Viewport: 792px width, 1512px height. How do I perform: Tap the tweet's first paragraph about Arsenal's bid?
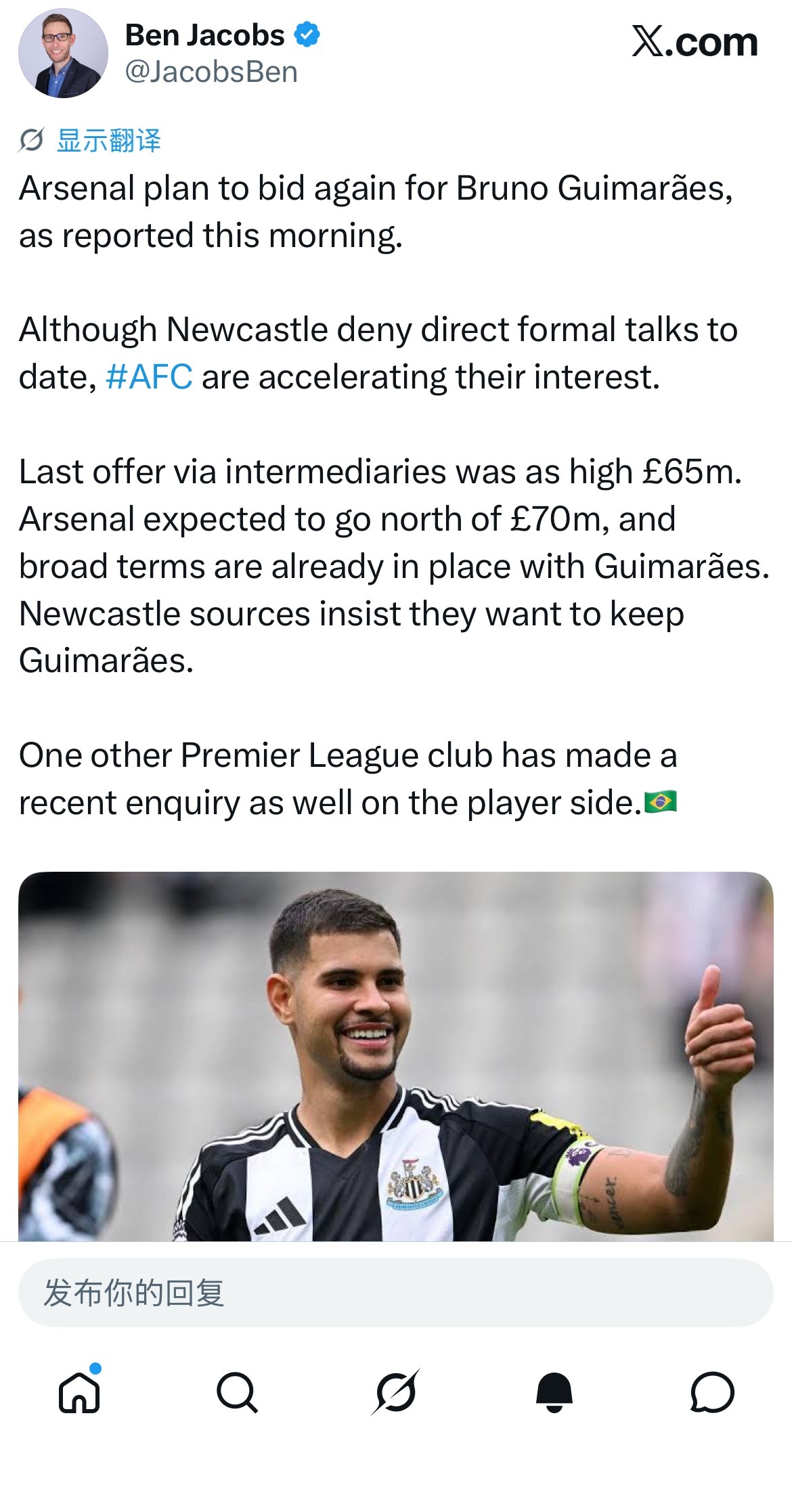pos(376,211)
